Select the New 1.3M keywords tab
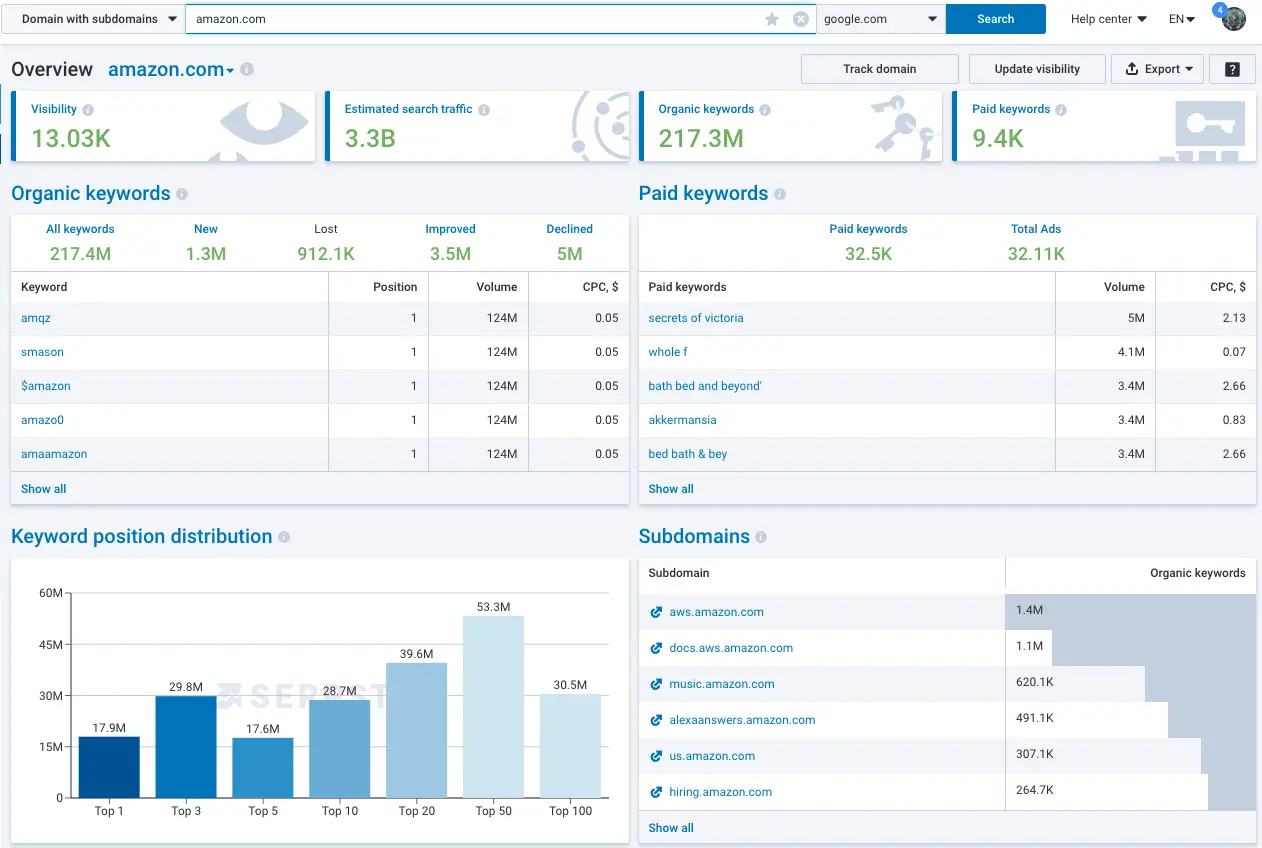The width and height of the screenshot is (1262, 848). 206,242
